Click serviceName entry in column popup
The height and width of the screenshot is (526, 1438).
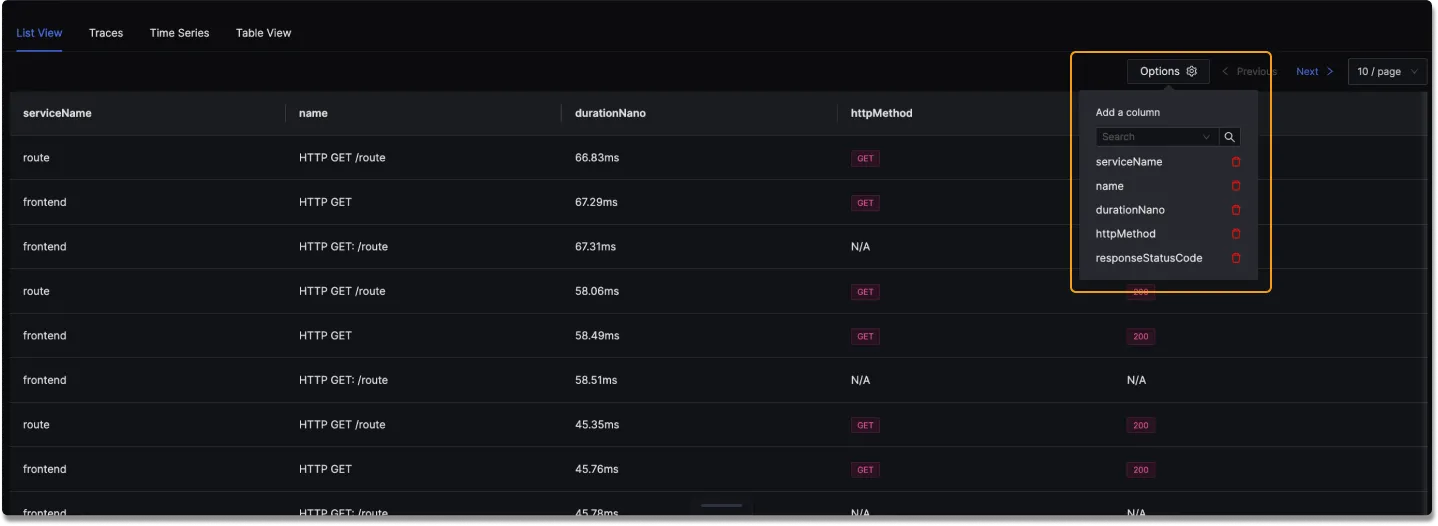pyautogui.click(x=1129, y=162)
